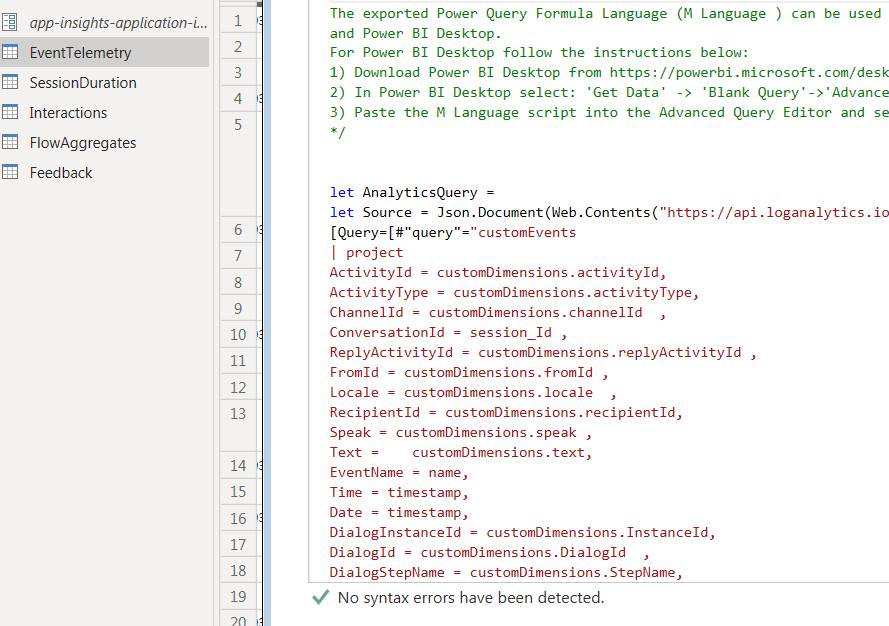Click the 'ChannelId = customDimensions.channelId' line
889x626 pixels.
(498, 312)
